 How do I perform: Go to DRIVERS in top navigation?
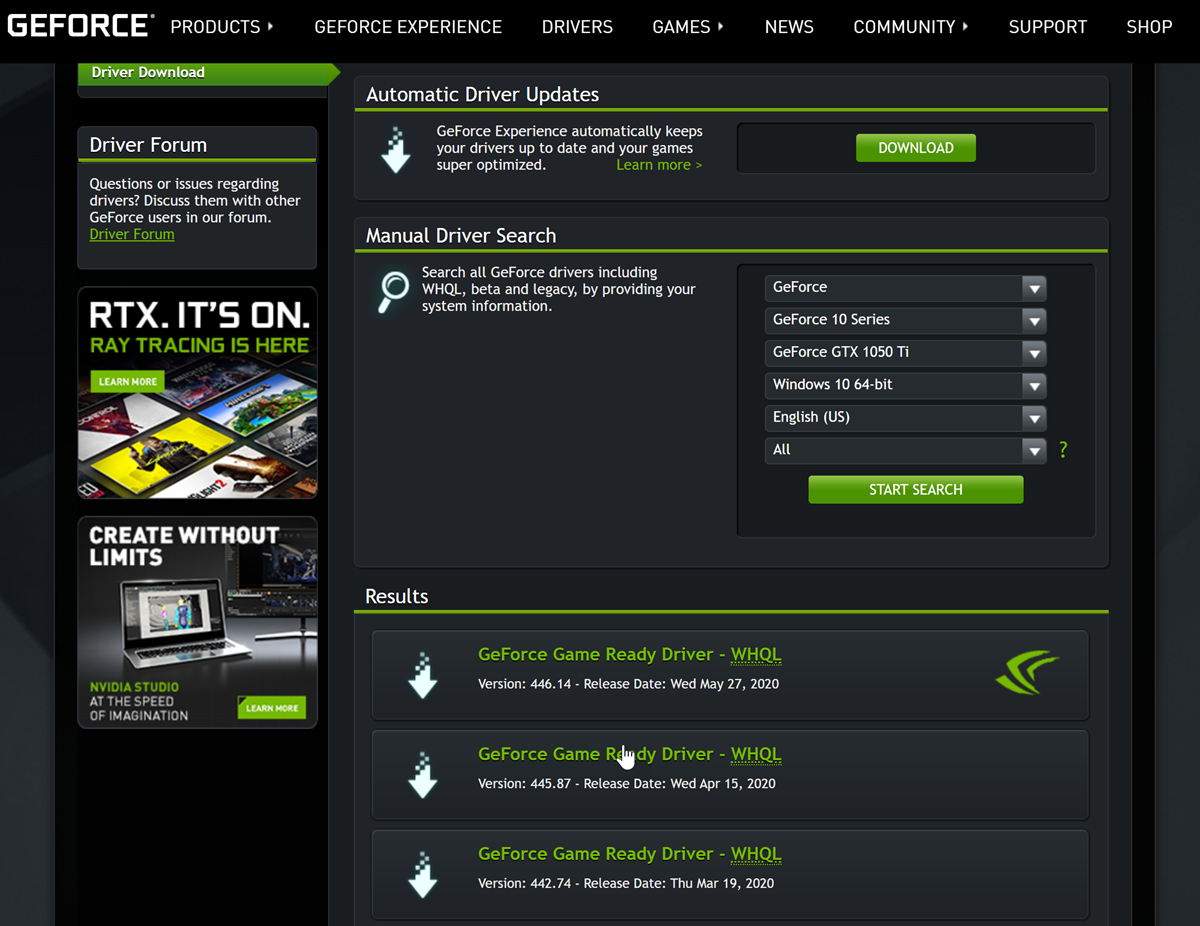point(577,27)
